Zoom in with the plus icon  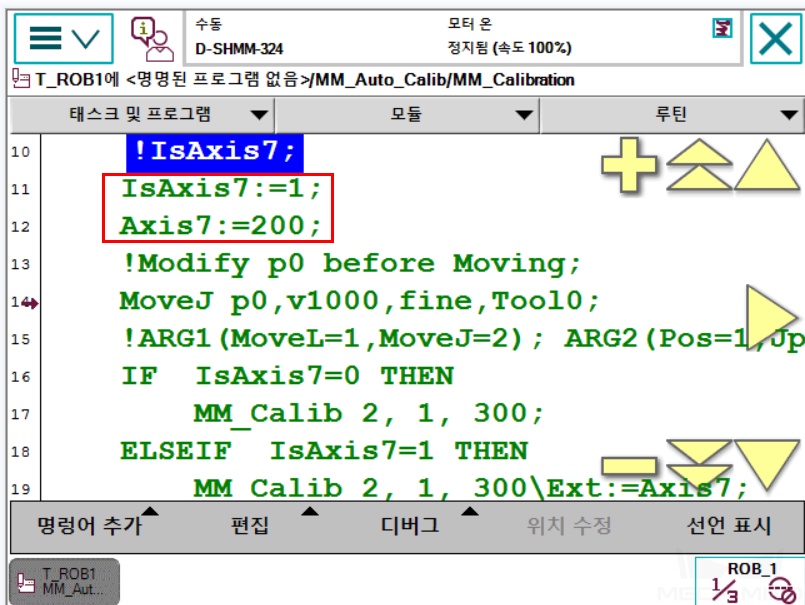(629, 165)
